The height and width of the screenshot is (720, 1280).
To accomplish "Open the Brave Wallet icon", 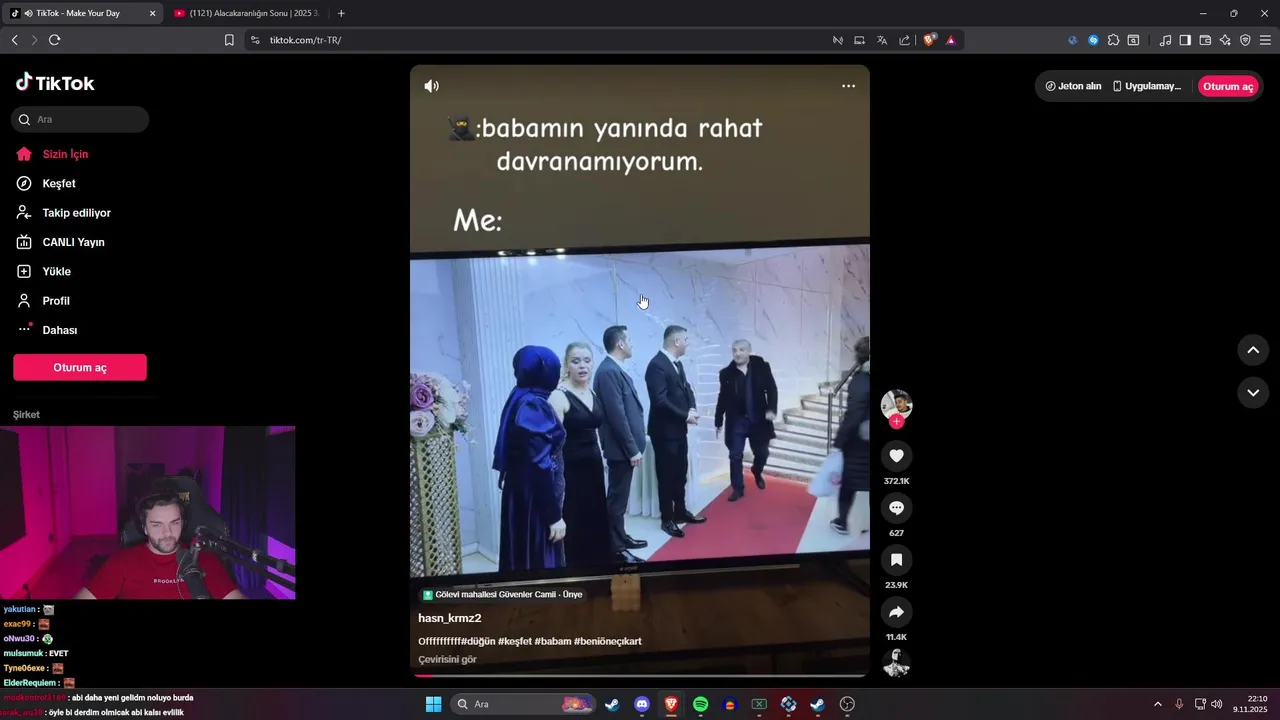I will click(1205, 40).
